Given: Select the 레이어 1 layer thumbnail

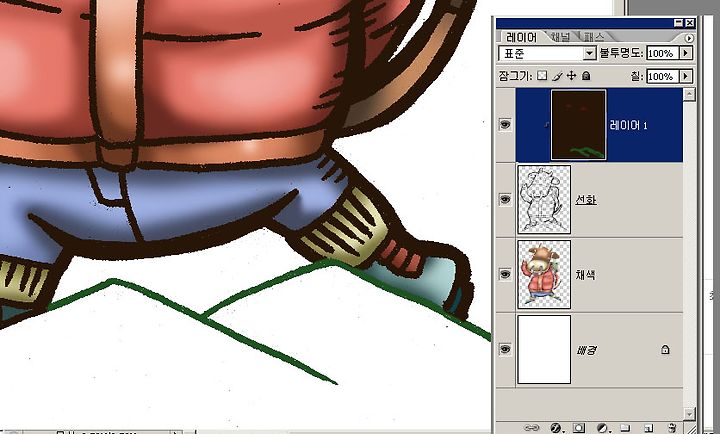Looking at the screenshot, I should coord(579,125).
